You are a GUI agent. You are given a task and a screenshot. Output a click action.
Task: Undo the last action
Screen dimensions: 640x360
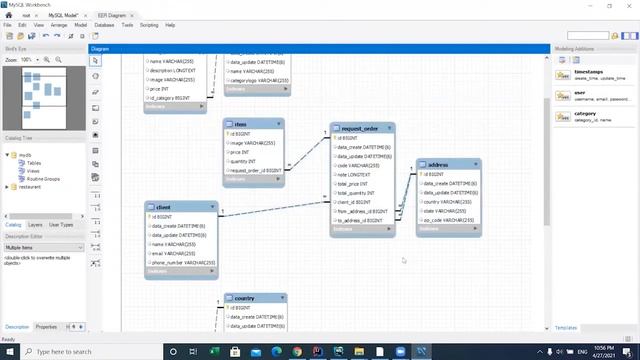(x=46, y=36)
